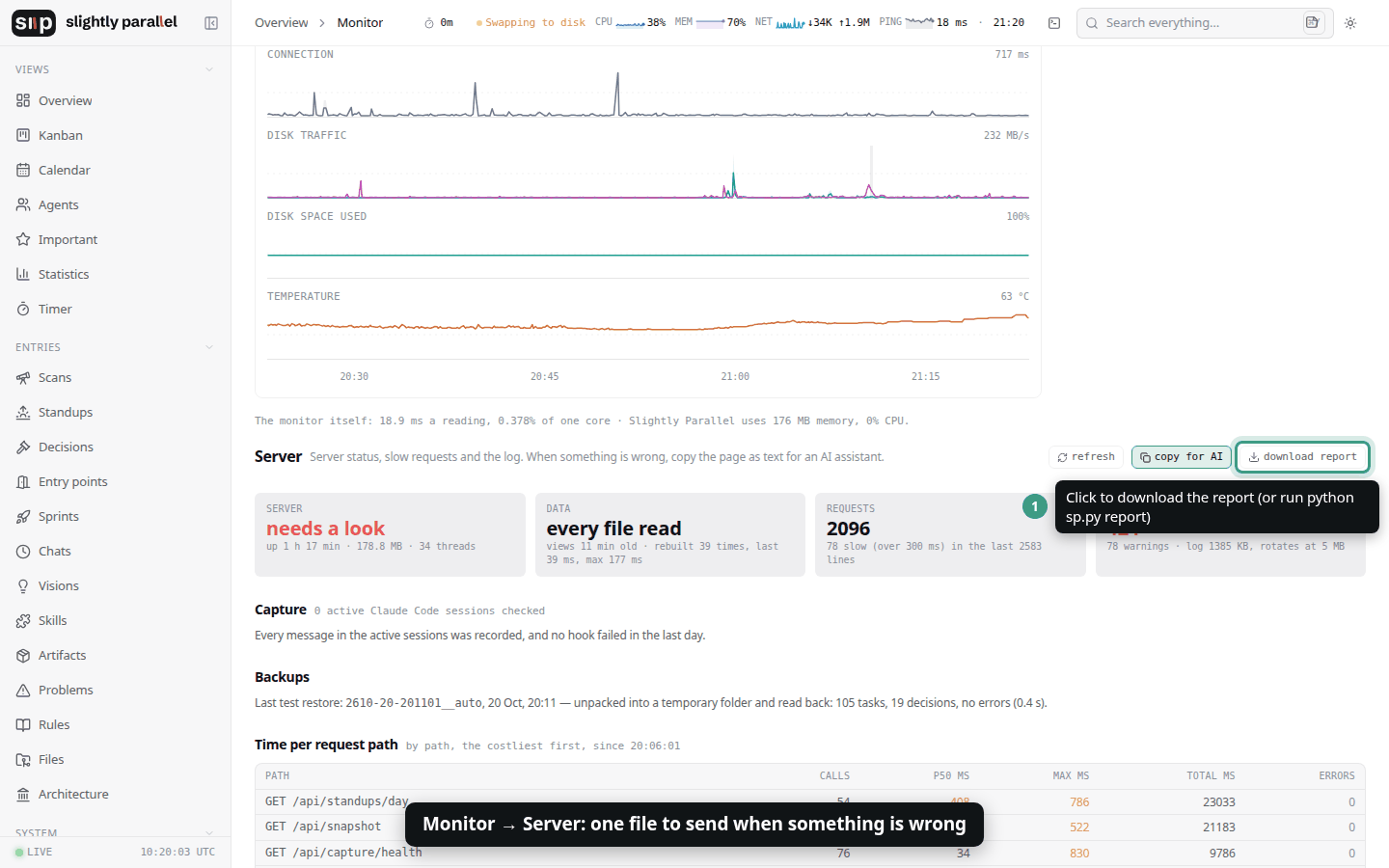
Task: Open Chats in sidebar
Action: (116, 551)
